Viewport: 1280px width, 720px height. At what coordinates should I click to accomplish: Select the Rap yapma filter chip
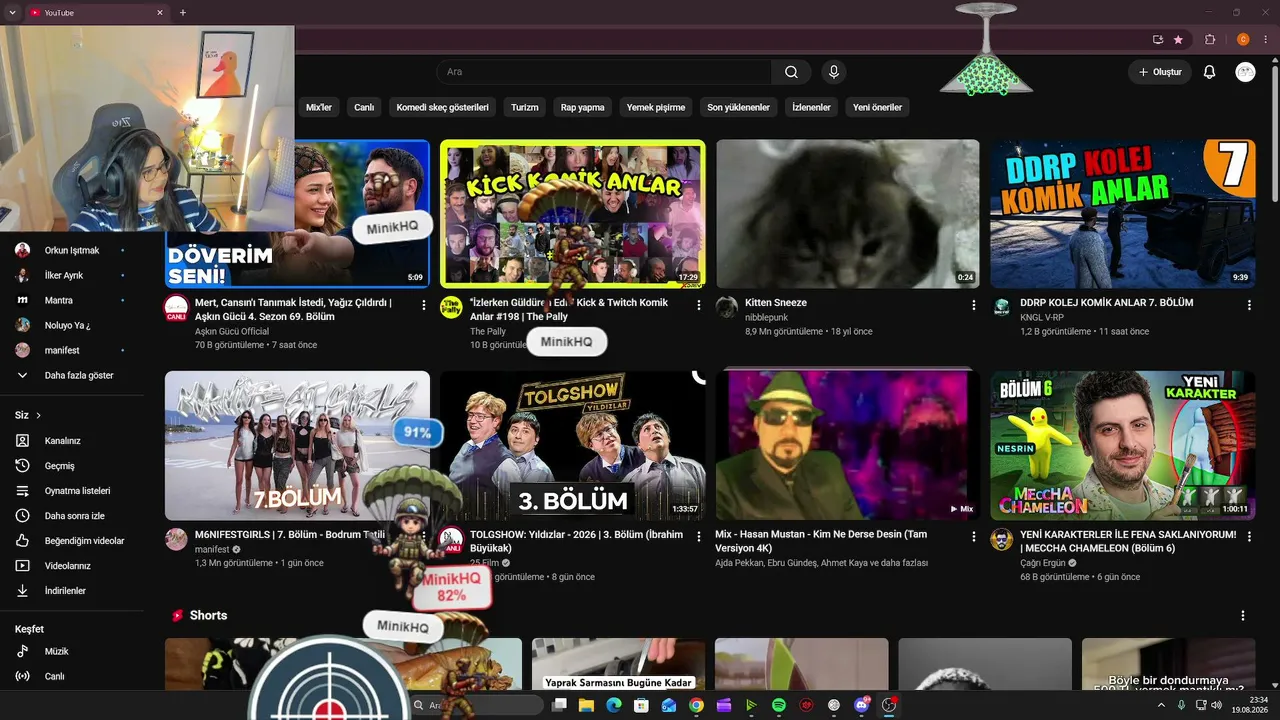pyautogui.click(x=582, y=107)
